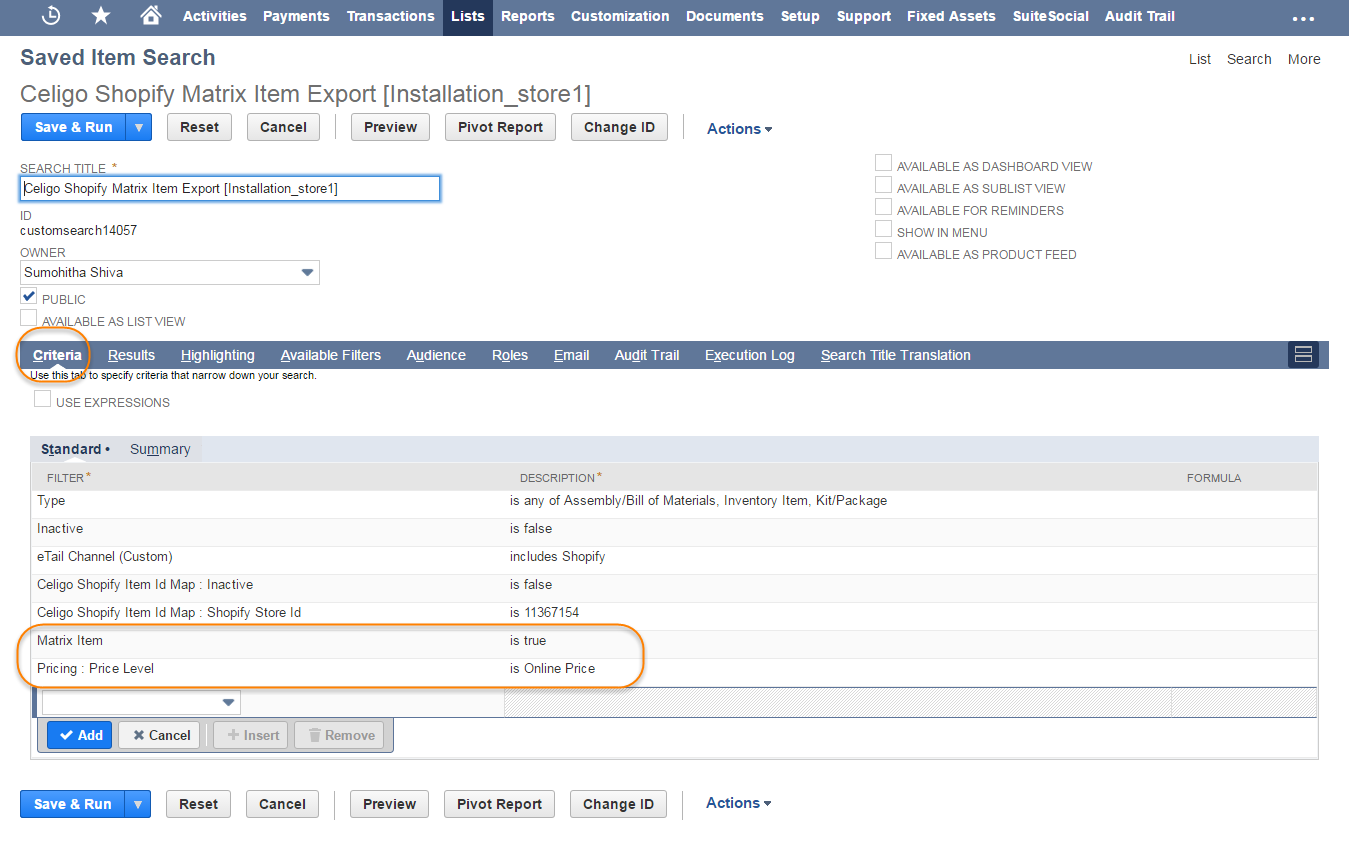
Task: Click the Shortcuts star icon
Action: coord(101,16)
